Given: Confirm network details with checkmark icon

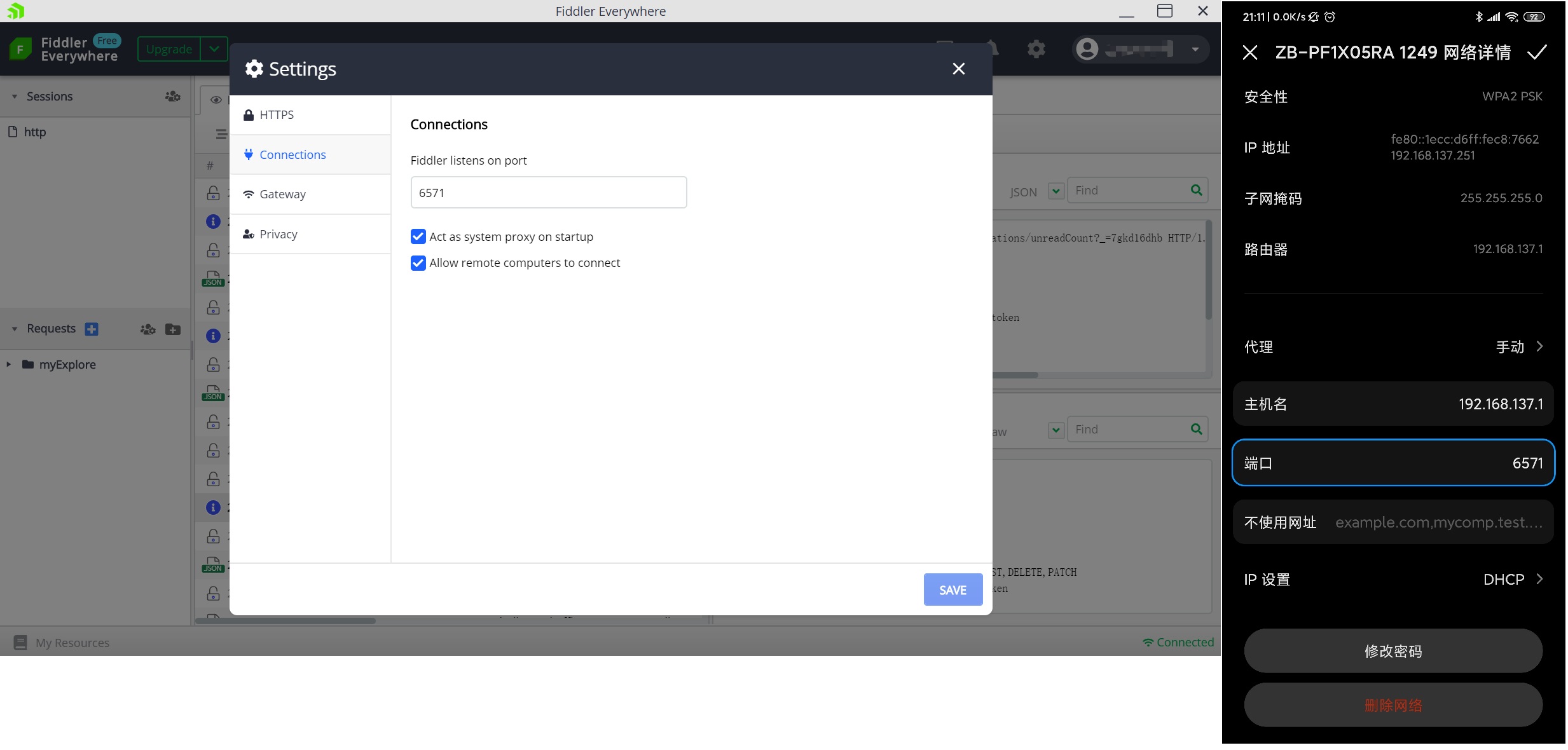Looking at the screenshot, I should (x=1537, y=52).
